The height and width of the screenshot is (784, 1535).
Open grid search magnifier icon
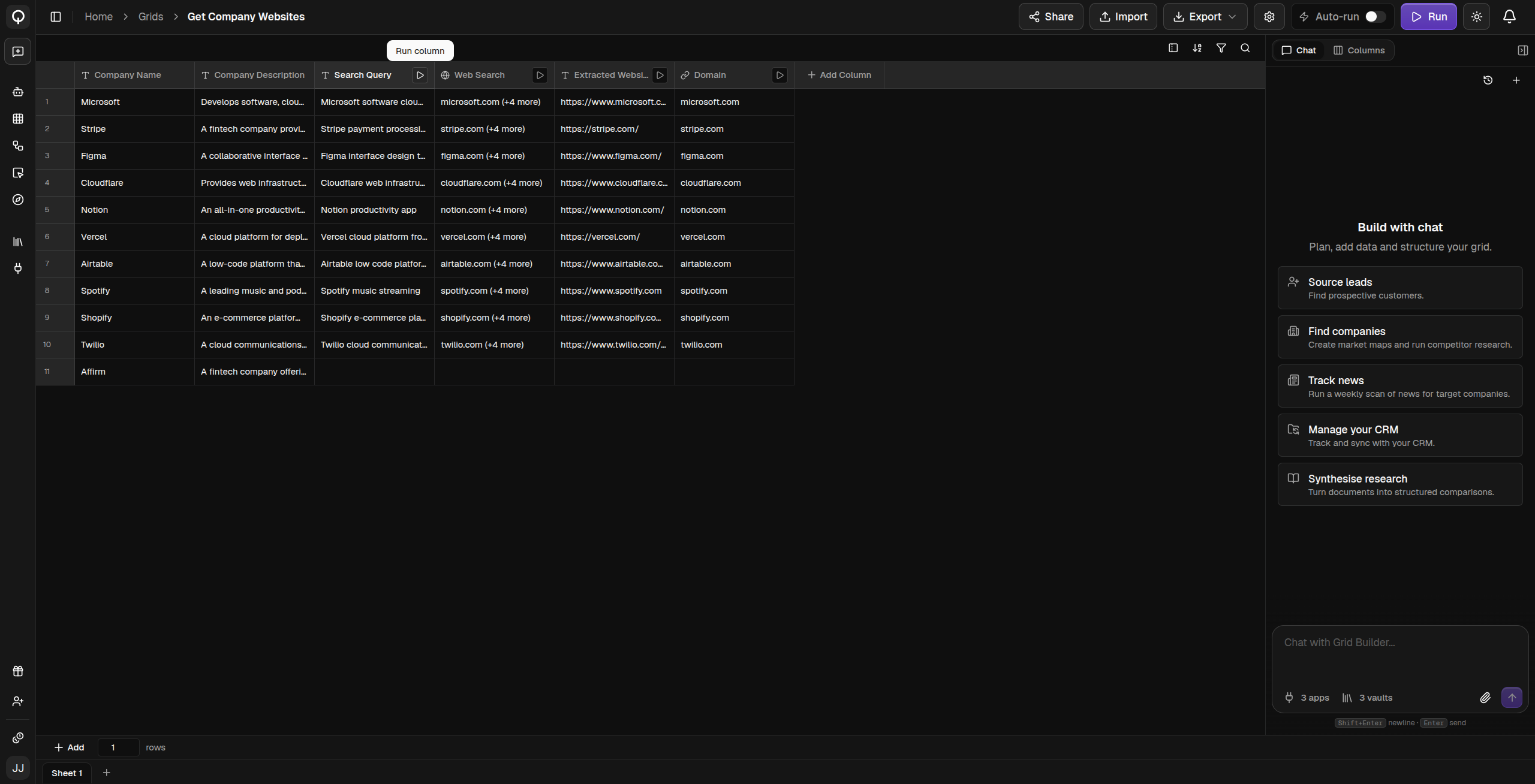pos(1245,48)
